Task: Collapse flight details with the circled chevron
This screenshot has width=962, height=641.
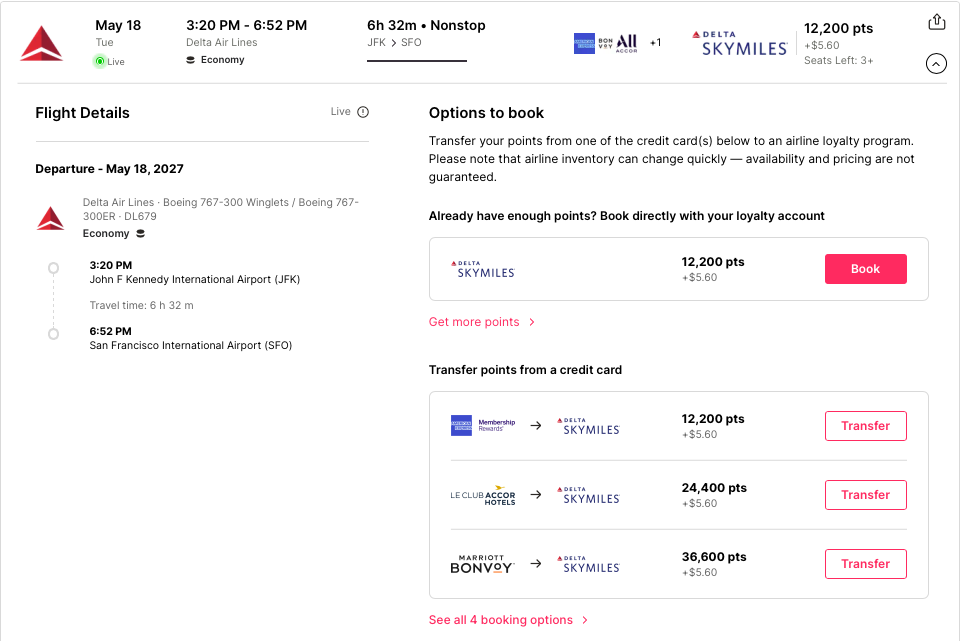Action: pos(936,63)
